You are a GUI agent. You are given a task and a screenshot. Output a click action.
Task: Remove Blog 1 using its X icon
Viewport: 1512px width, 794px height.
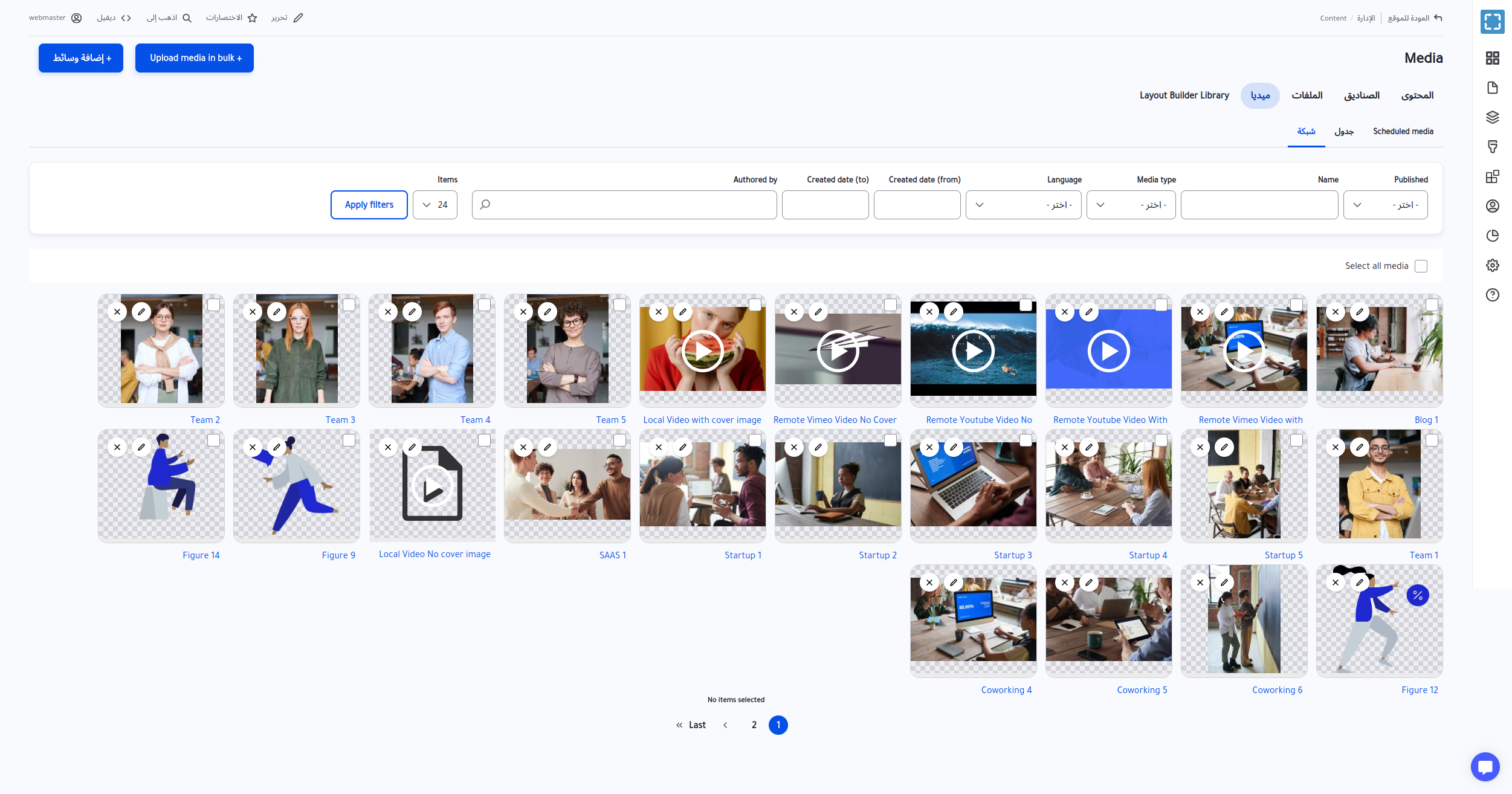[x=1336, y=312]
